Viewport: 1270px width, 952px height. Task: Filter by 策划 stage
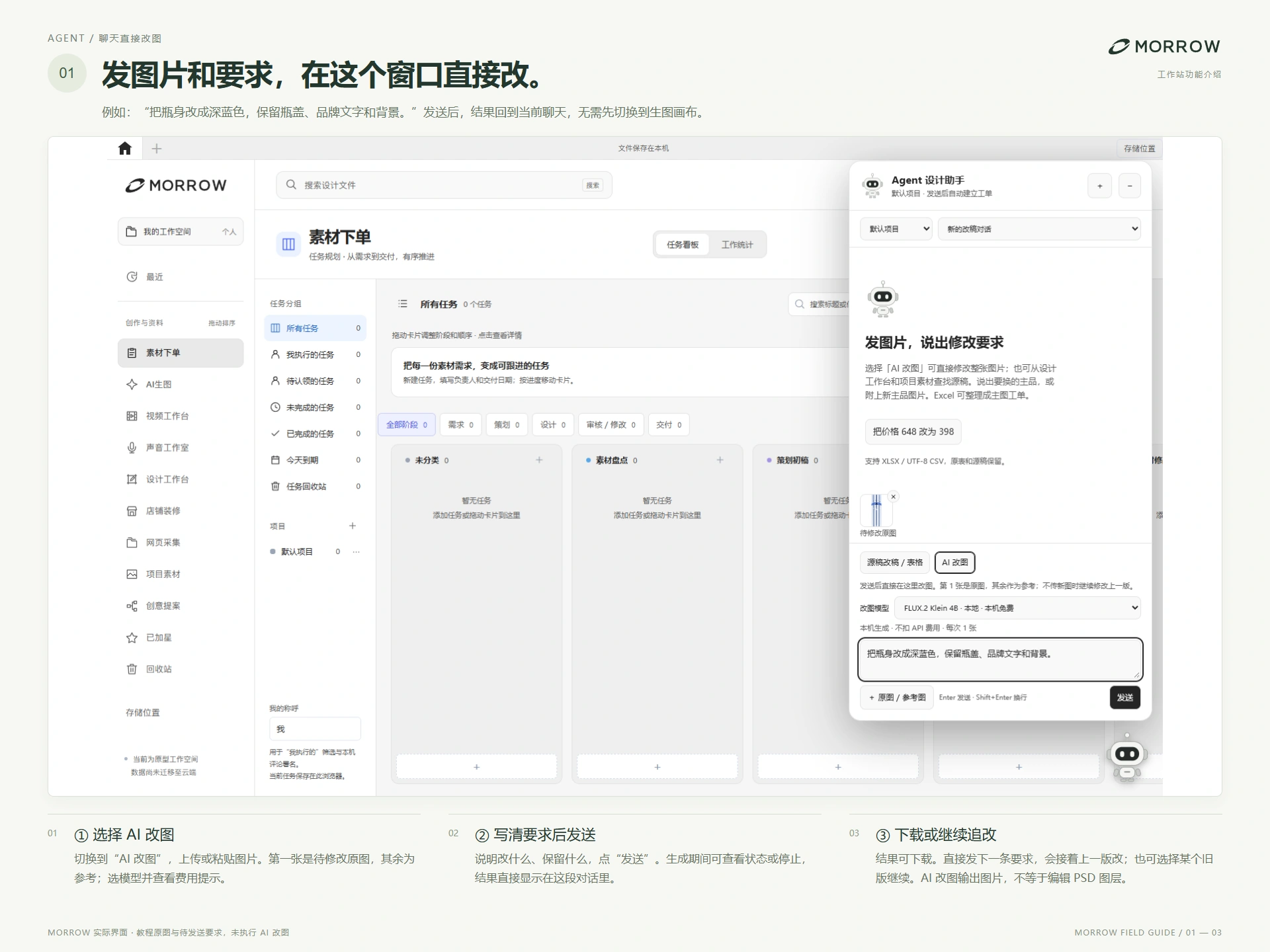click(507, 425)
